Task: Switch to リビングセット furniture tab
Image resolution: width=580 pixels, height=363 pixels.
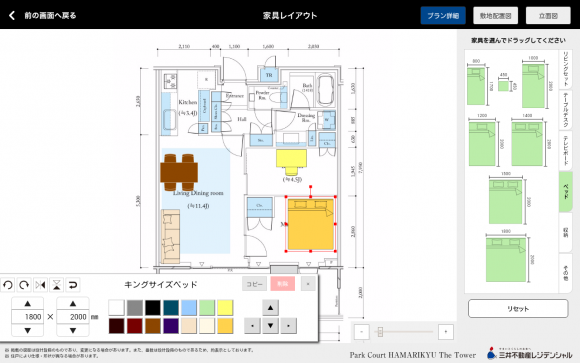Action: 566,69
